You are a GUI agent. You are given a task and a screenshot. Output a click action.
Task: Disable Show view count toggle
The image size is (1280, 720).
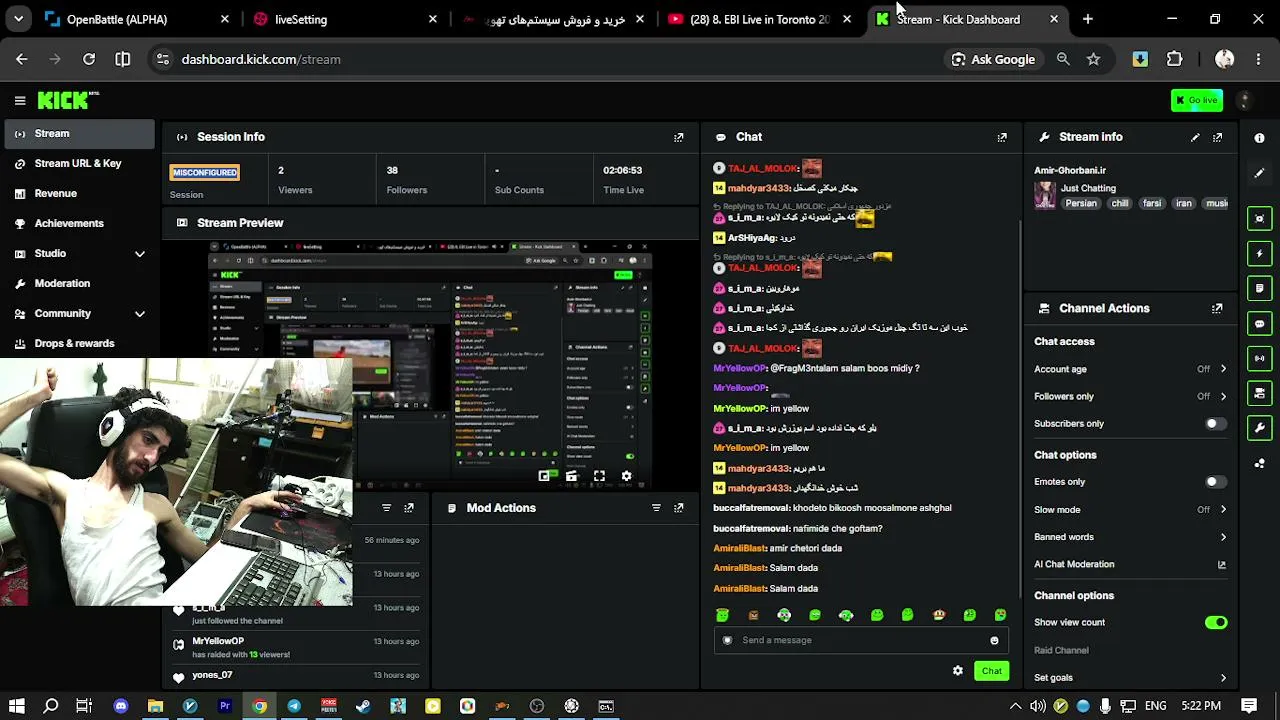[x=1216, y=623]
